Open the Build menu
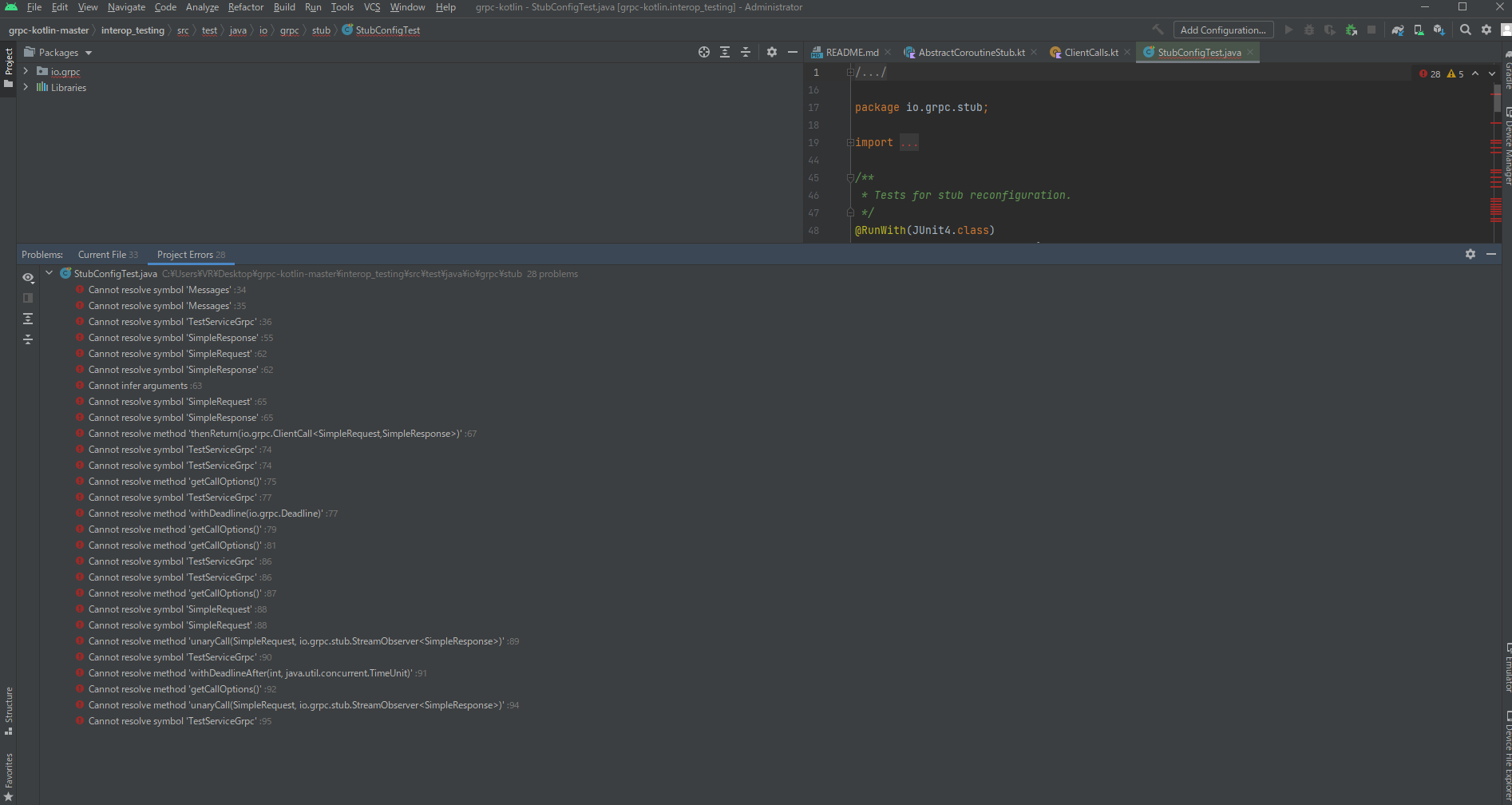The width and height of the screenshot is (1512, 805). (x=284, y=7)
